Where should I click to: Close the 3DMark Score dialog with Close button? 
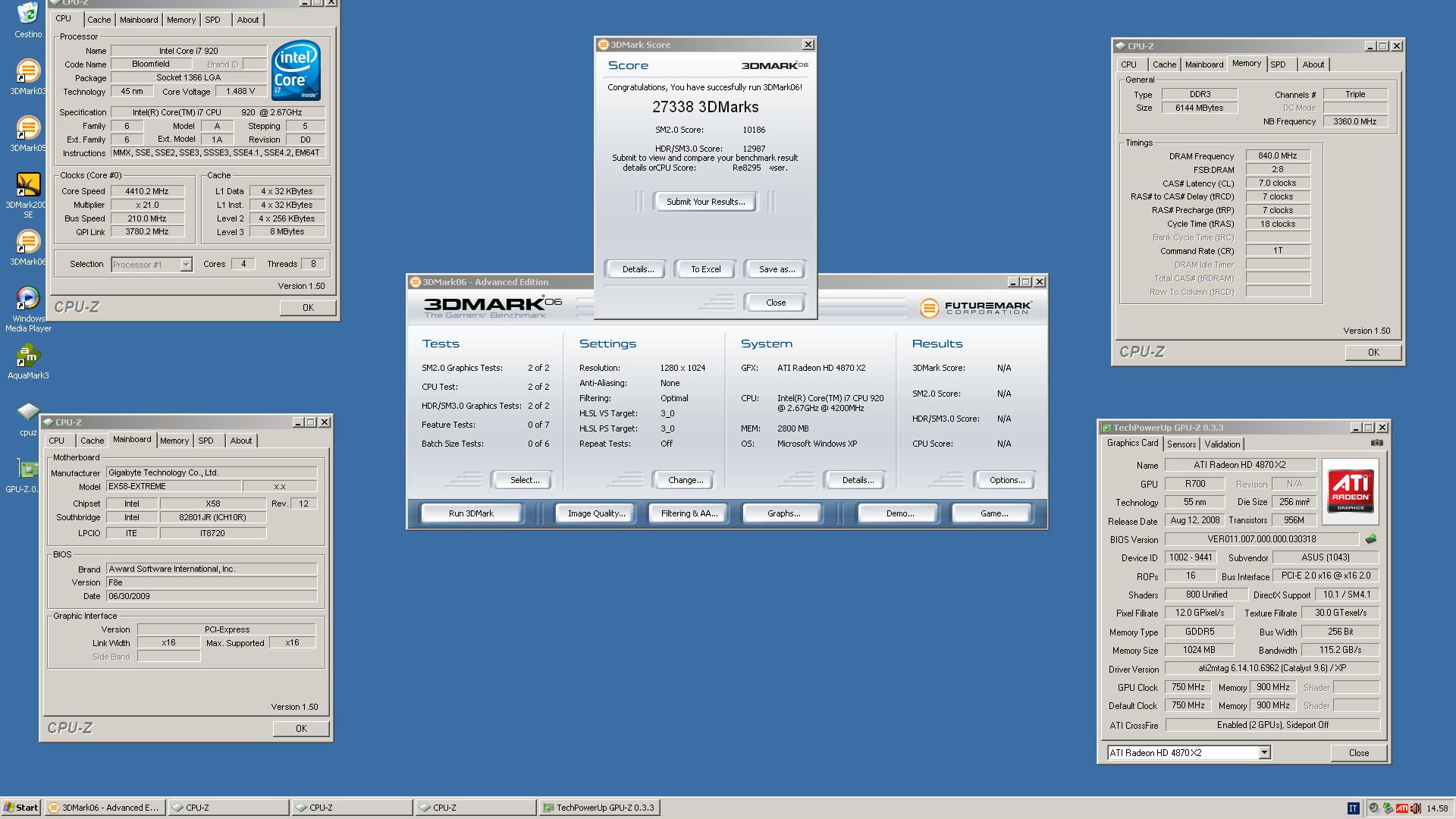776,303
